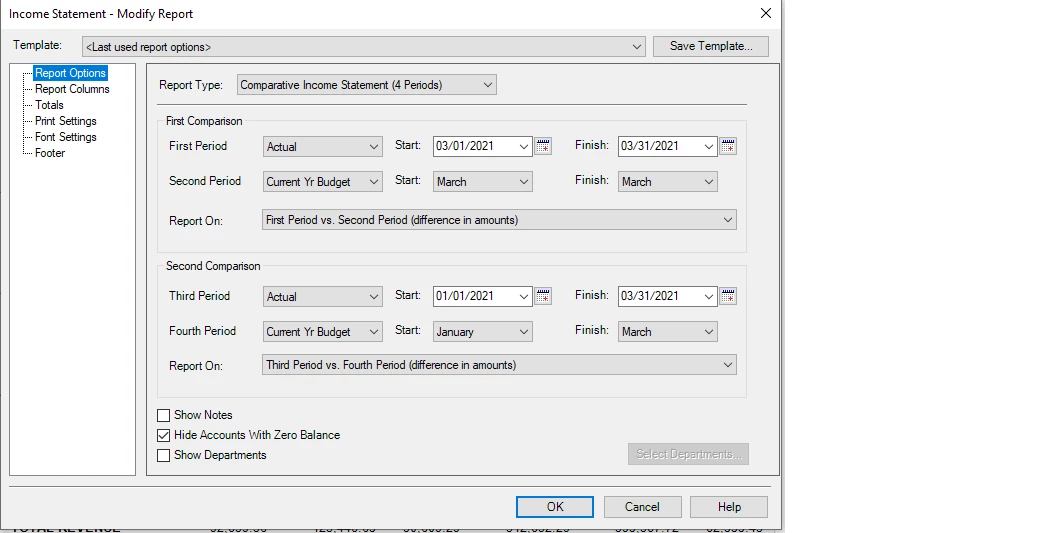Expand Second Comparison Report On dropdown
The height and width of the screenshot is (533, 1063).
500,365
